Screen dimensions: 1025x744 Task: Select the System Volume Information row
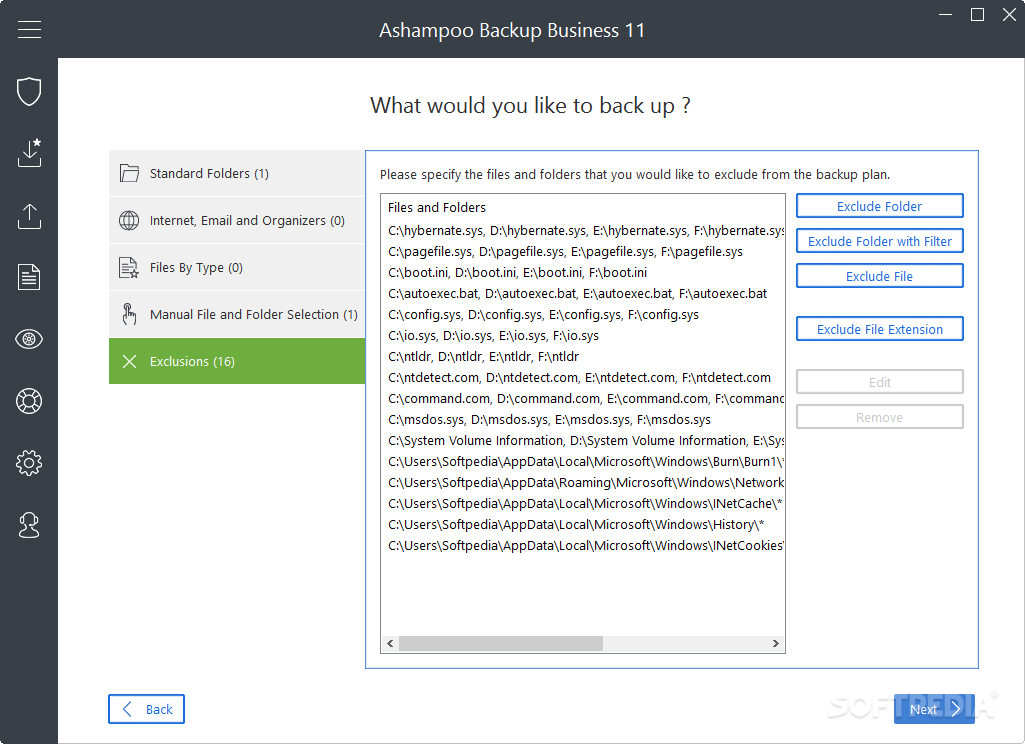tap(582, 441)
